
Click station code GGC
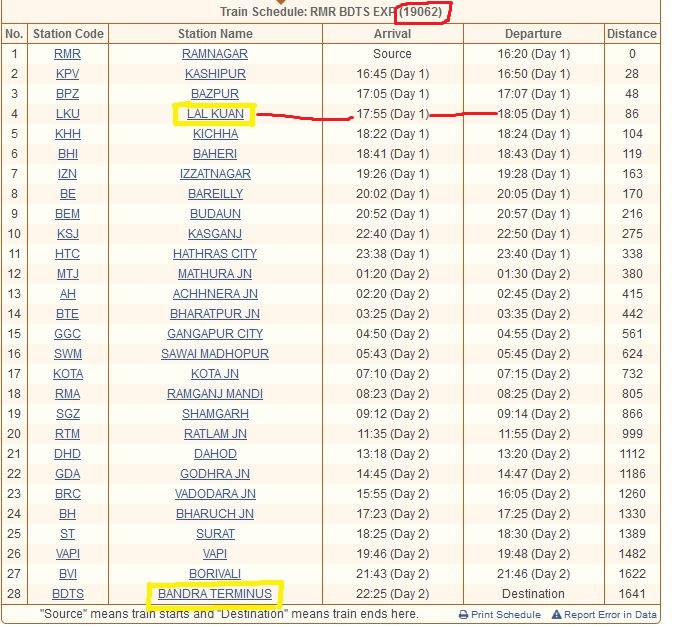(67, 333)
